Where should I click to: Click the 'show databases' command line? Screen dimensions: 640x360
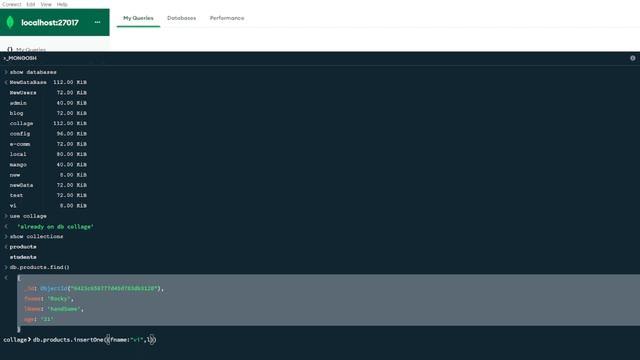coord(33,72)
